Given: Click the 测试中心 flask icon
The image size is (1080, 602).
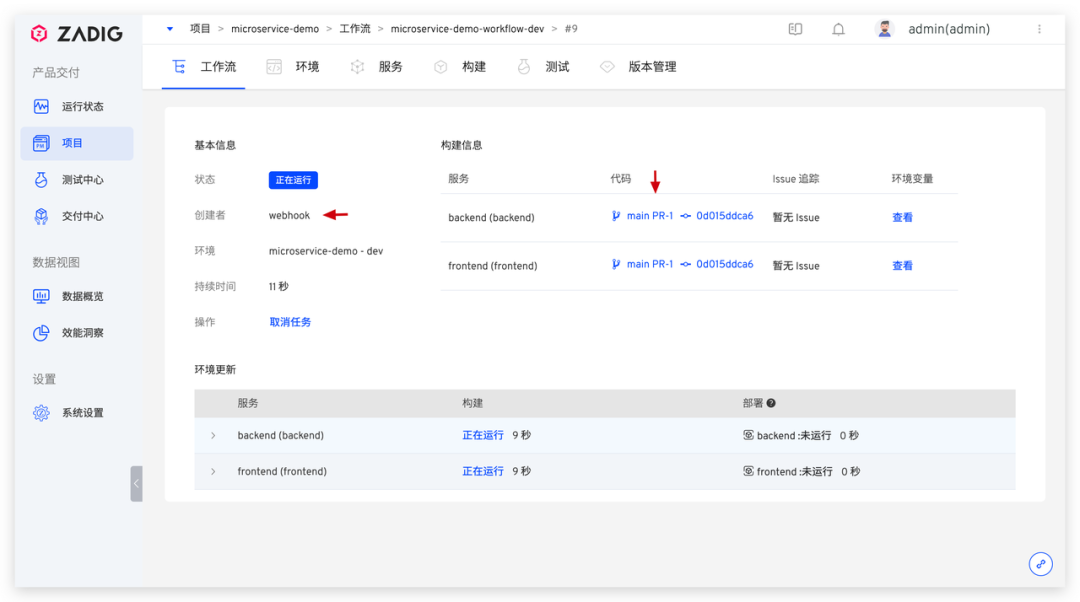Looking at the screenshot, I should (41, 180).
